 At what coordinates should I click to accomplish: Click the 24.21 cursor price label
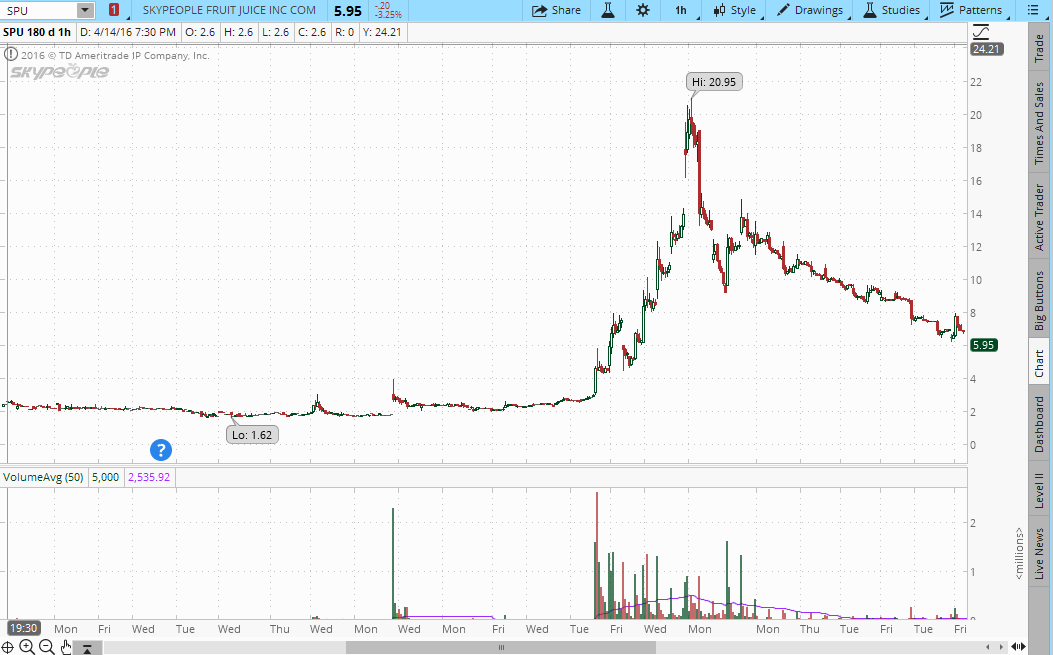[x=987, y=49]
